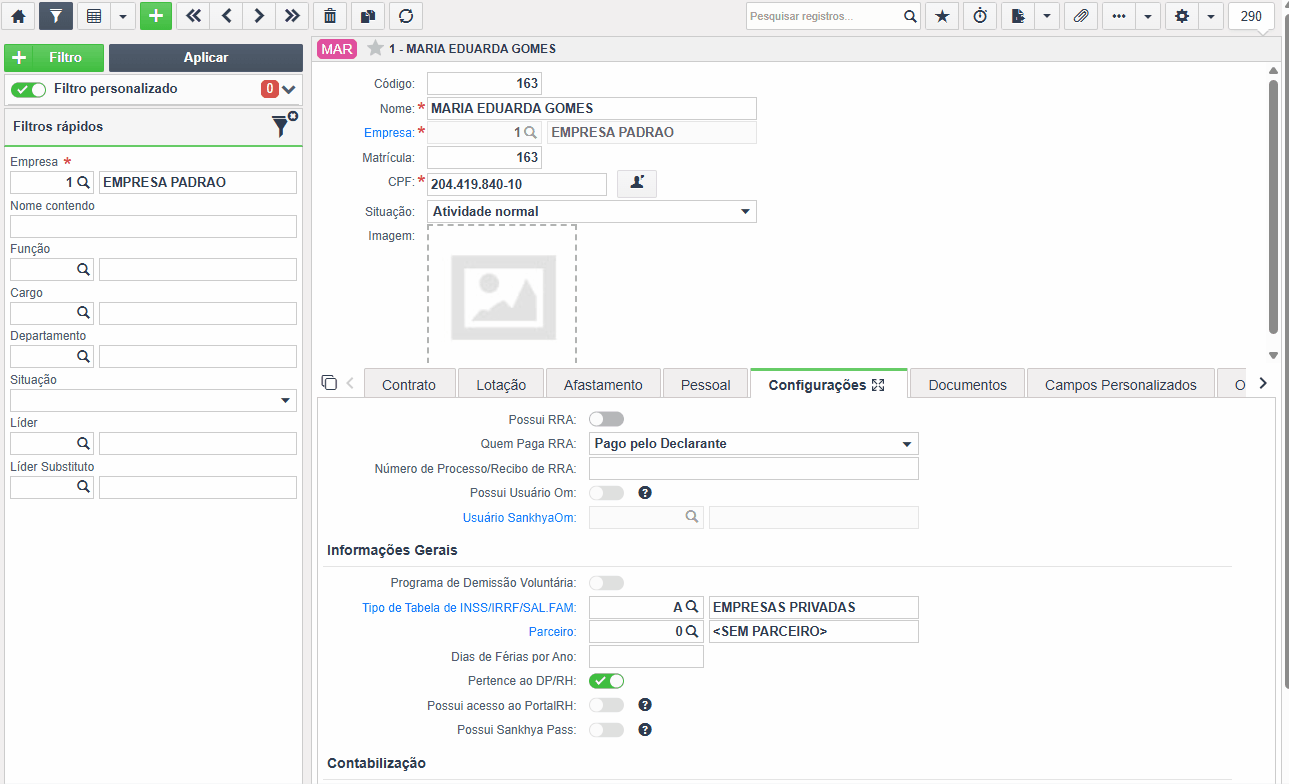Add a new record with green plus
This screenshot has width=1289, height=784.
156,16
